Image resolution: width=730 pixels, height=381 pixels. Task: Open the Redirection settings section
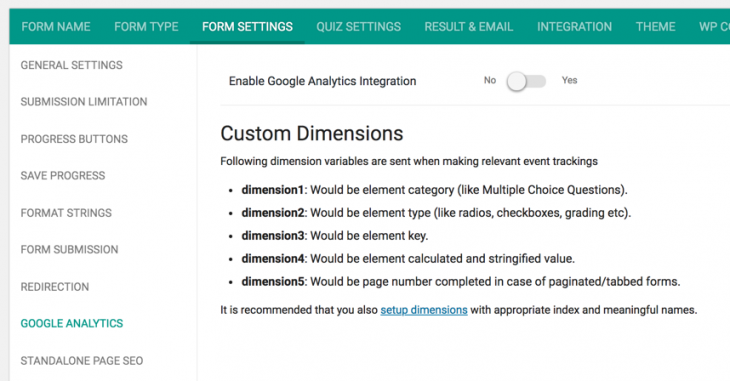click(x=55, y=287)
